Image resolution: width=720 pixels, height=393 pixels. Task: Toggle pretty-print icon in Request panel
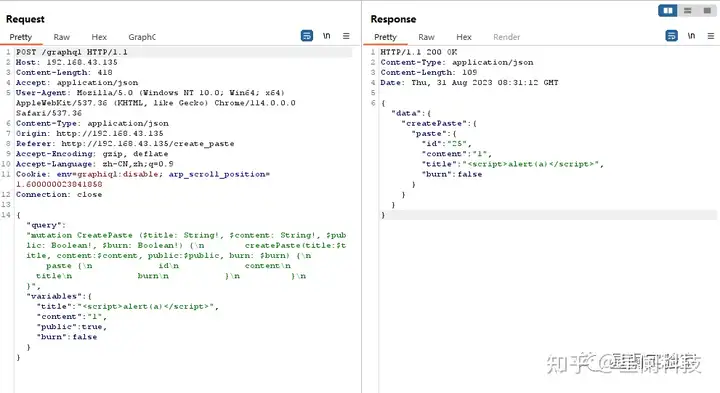[307, 36]
